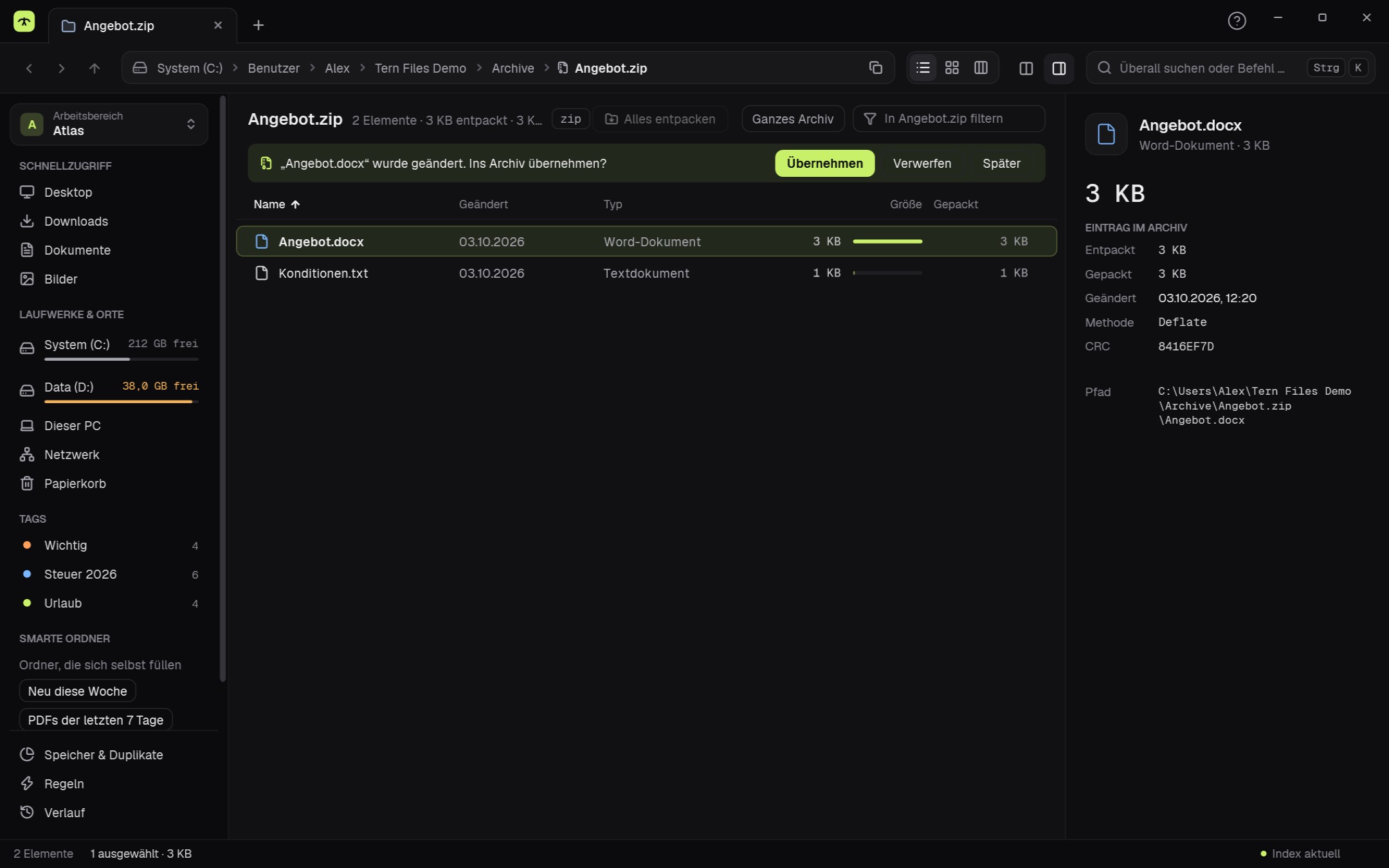Switch to column view
Screen dimensions: 1389x868
pos(981,68)
